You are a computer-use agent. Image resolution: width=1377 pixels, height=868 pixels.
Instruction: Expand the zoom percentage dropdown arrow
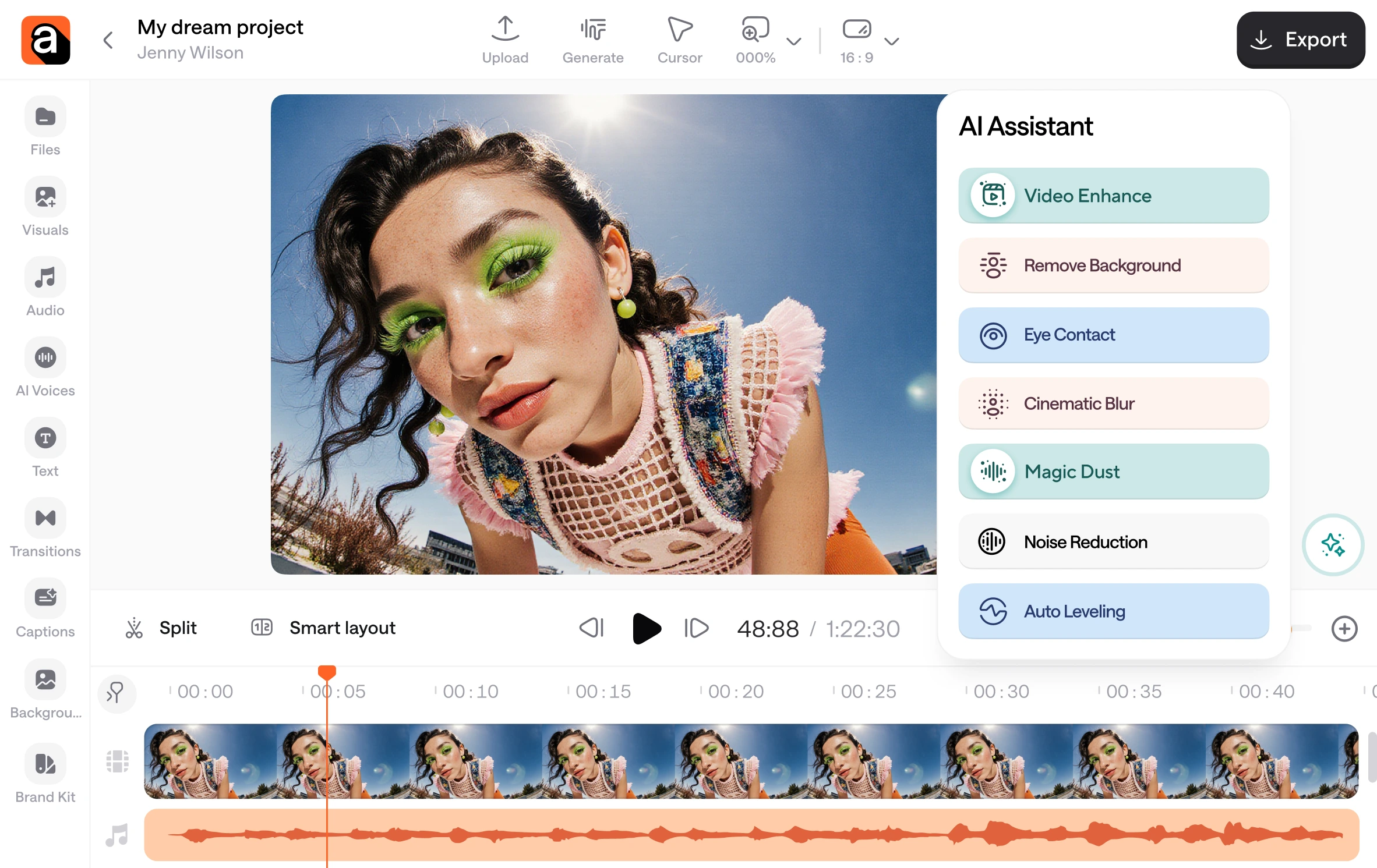click(793, 41)
